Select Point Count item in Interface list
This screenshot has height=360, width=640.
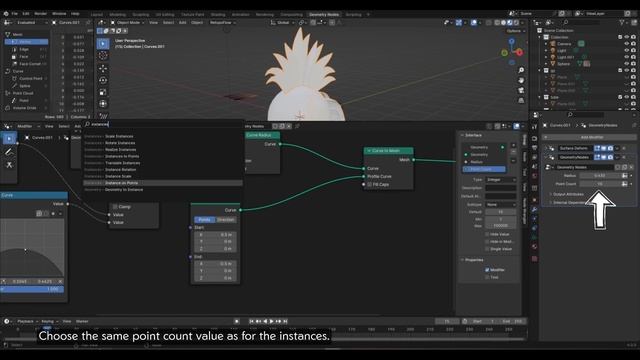pyautogui.click(x=484, y=169)
